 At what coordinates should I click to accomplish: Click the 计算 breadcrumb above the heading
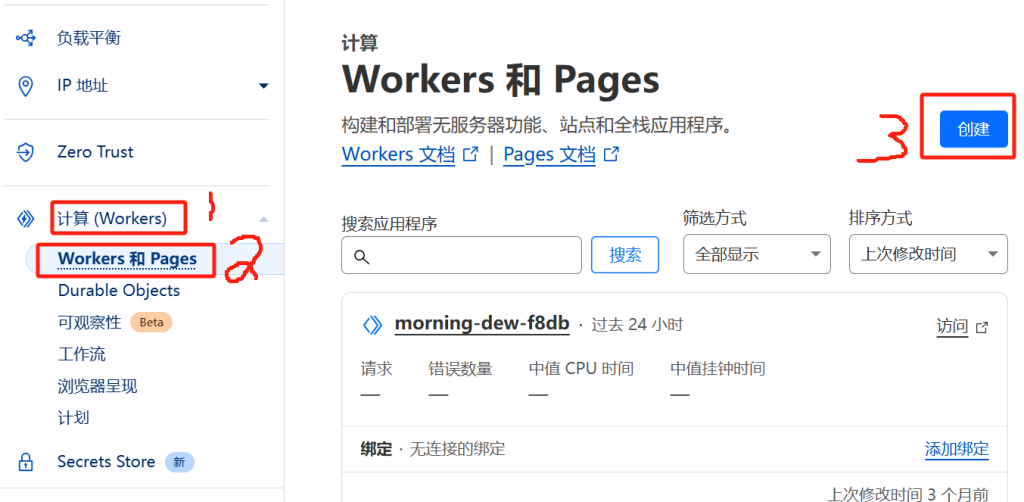click(360, 44)
